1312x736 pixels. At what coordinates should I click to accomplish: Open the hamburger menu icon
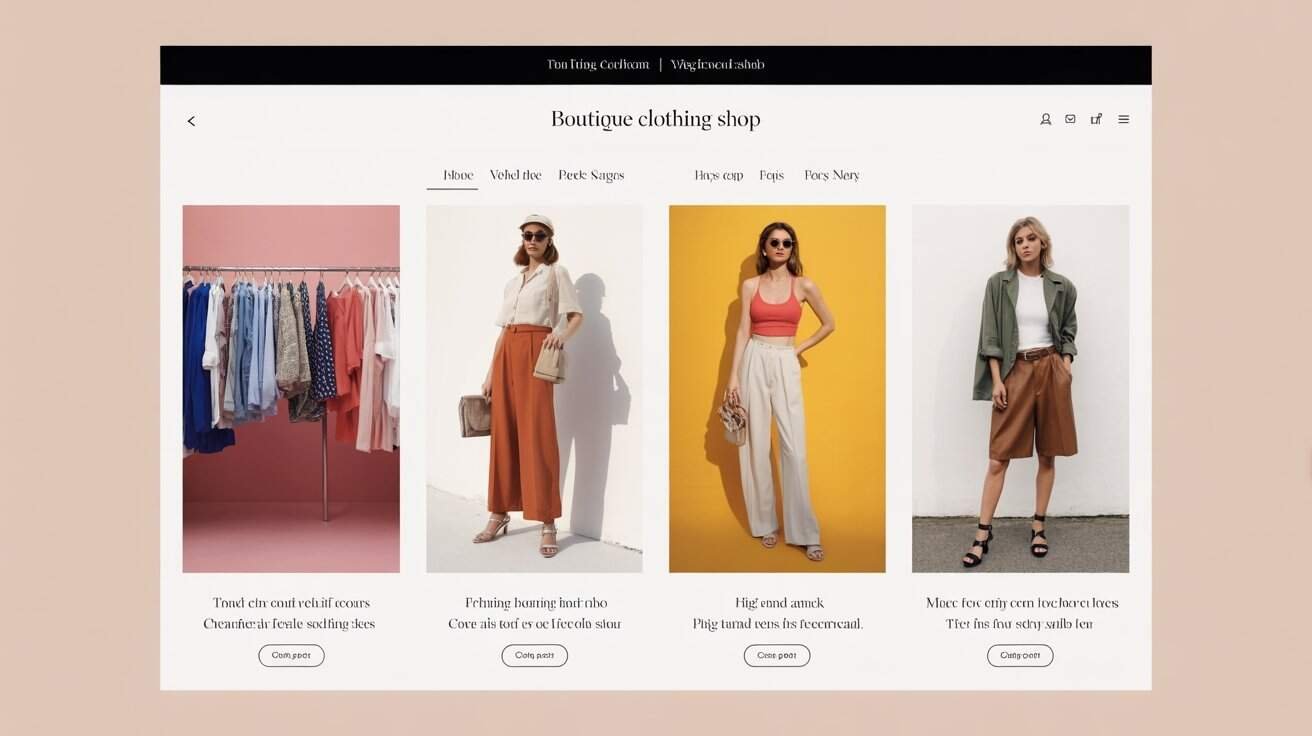[x=1123, y=118]
